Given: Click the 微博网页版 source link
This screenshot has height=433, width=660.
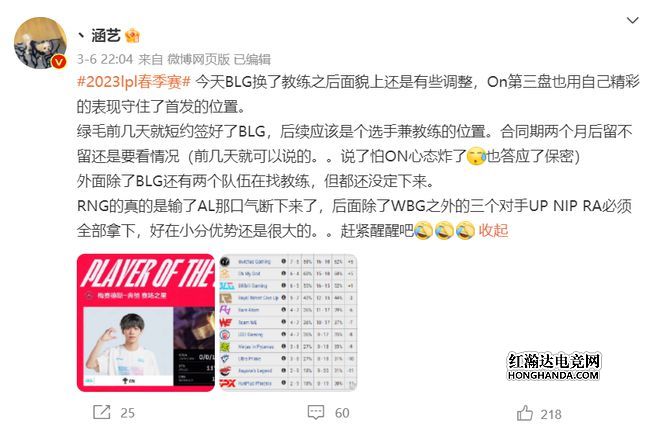Looking at the screenshot, I should [198, 59].
